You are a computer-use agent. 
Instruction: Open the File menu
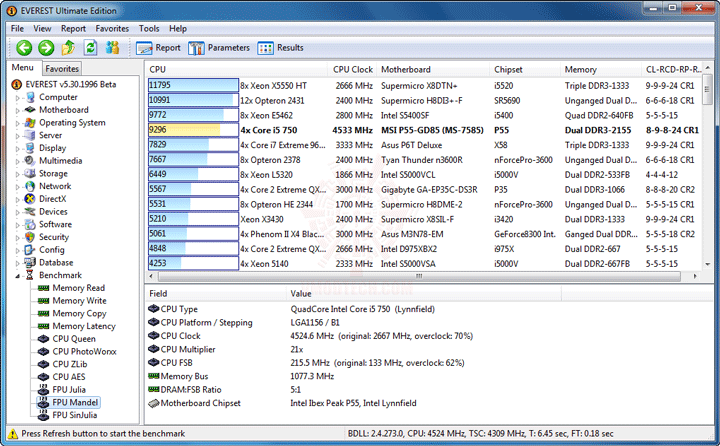(17, 28)
